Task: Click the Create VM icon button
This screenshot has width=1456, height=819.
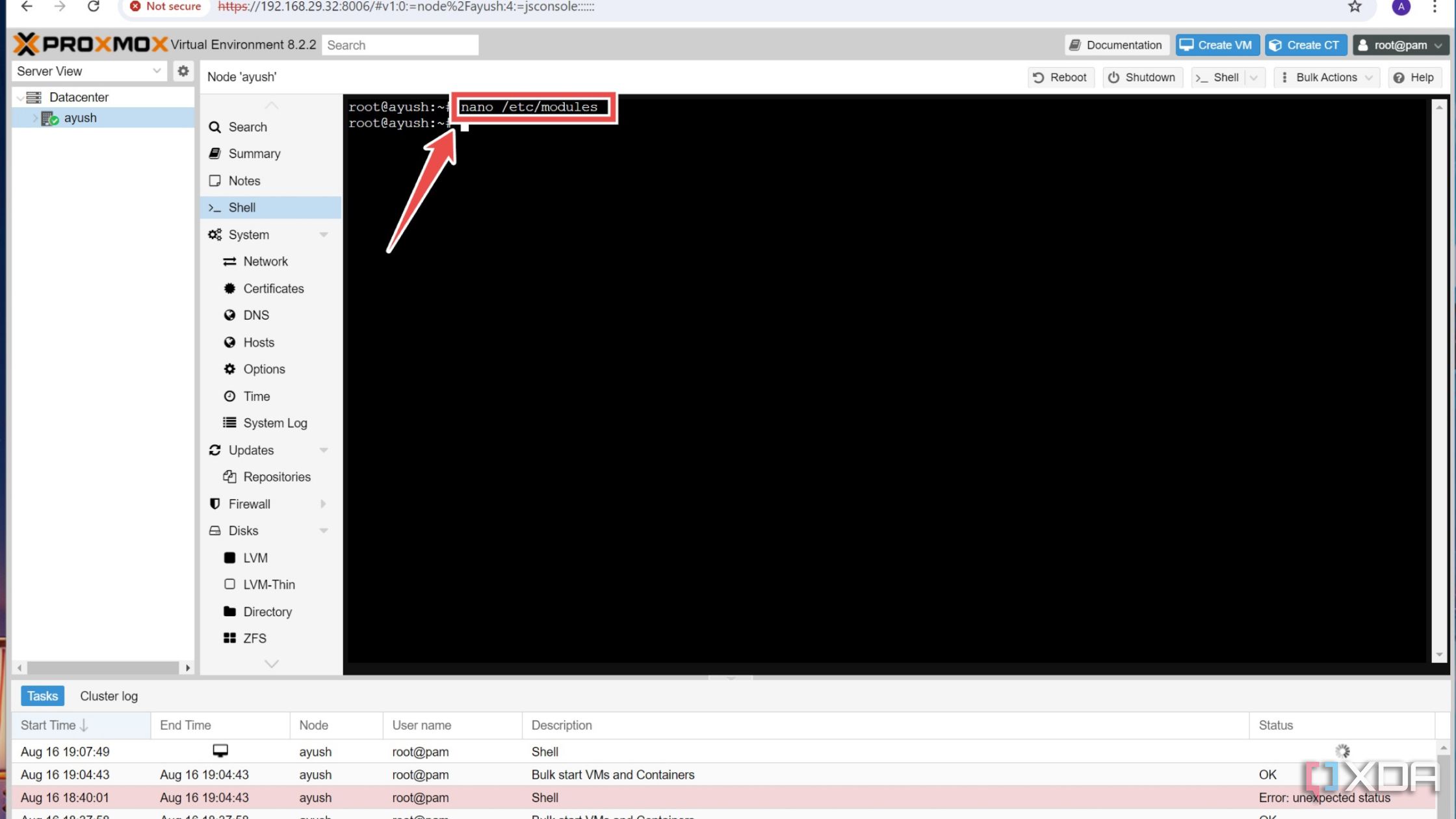Action: point(1217,44)
